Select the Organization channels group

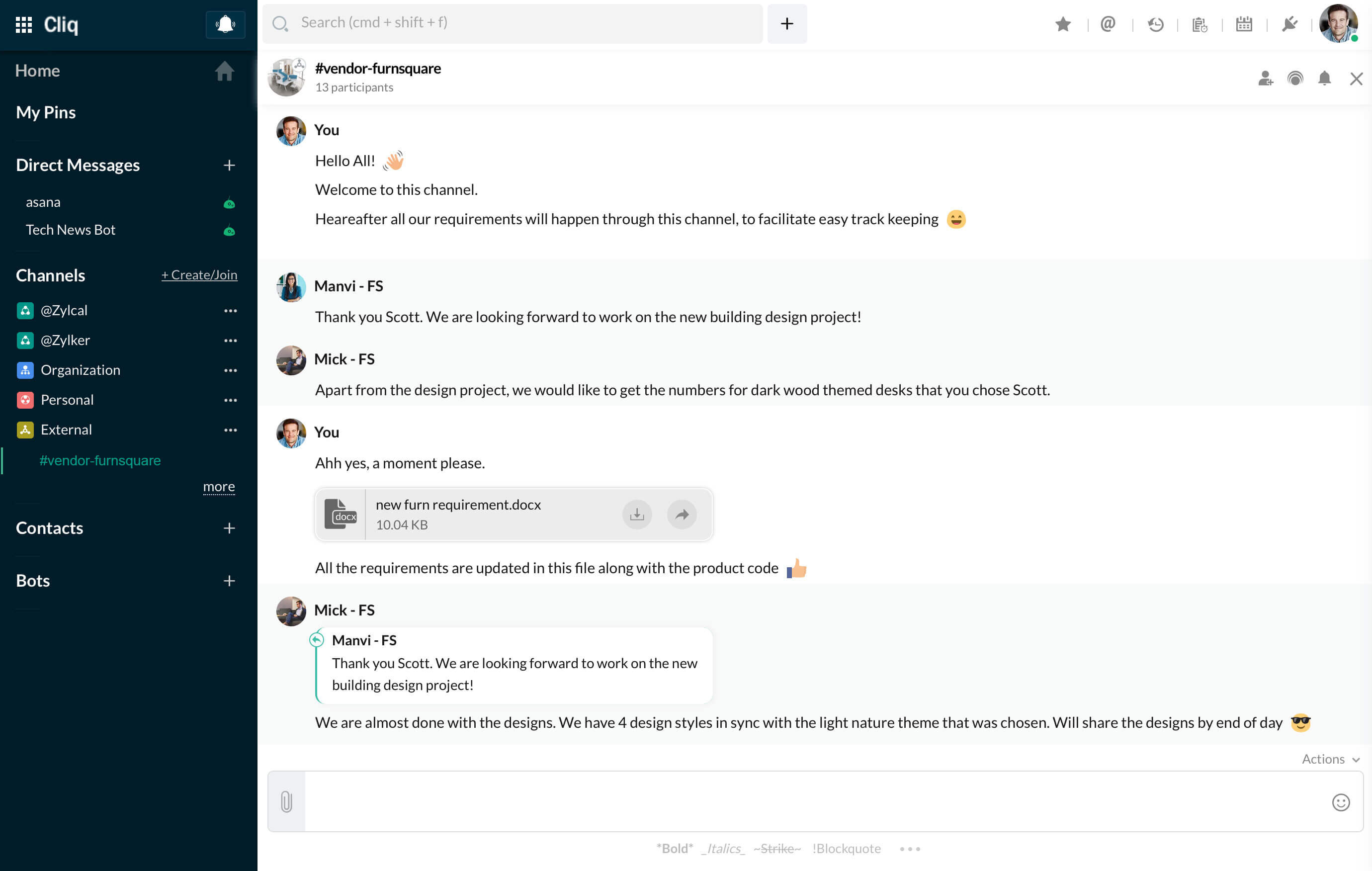[81, 370]
